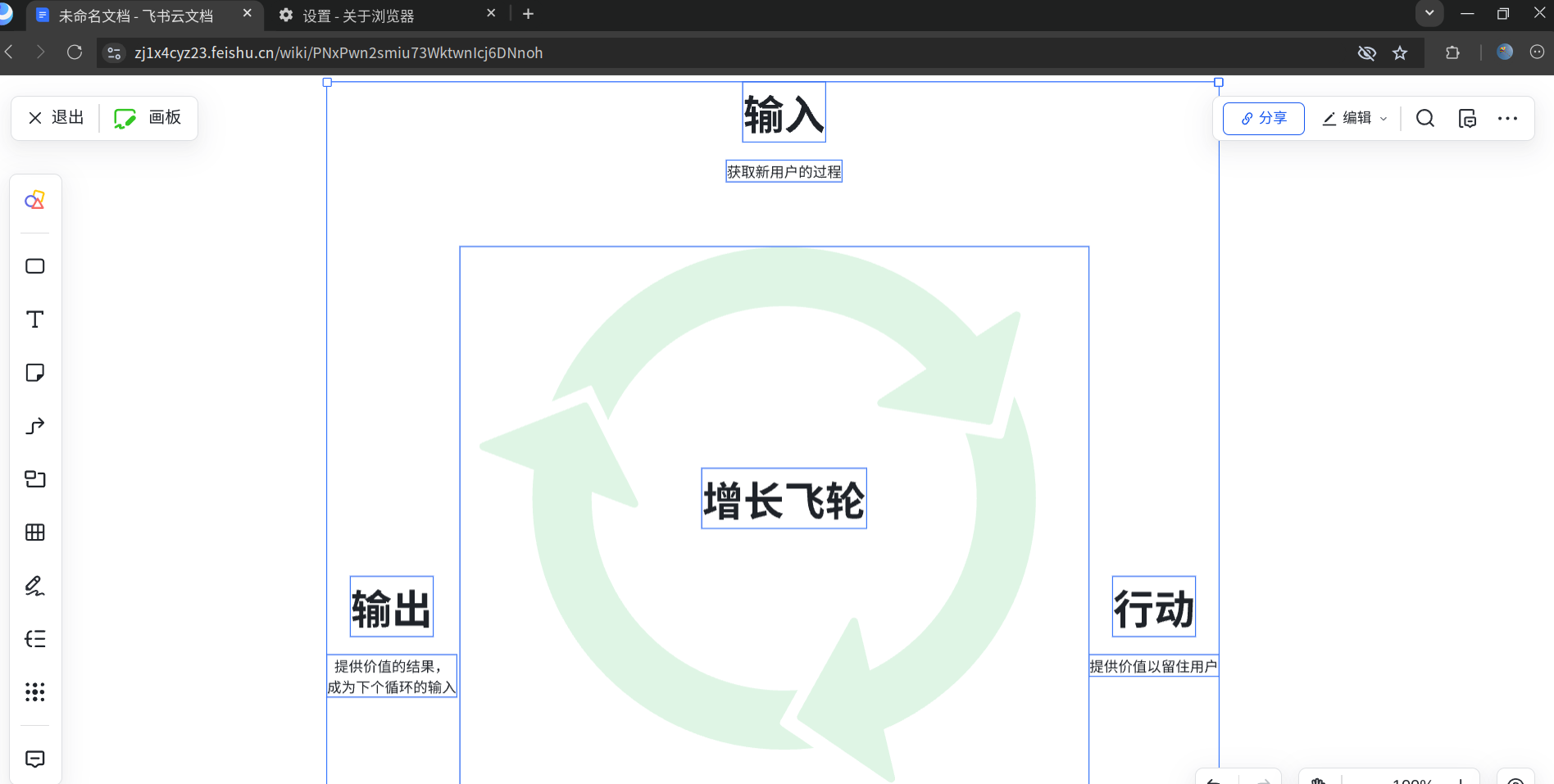Select the section container tool
This screenshot has width=1554, height=784.
pyautogui.click(x=34, y=479)
